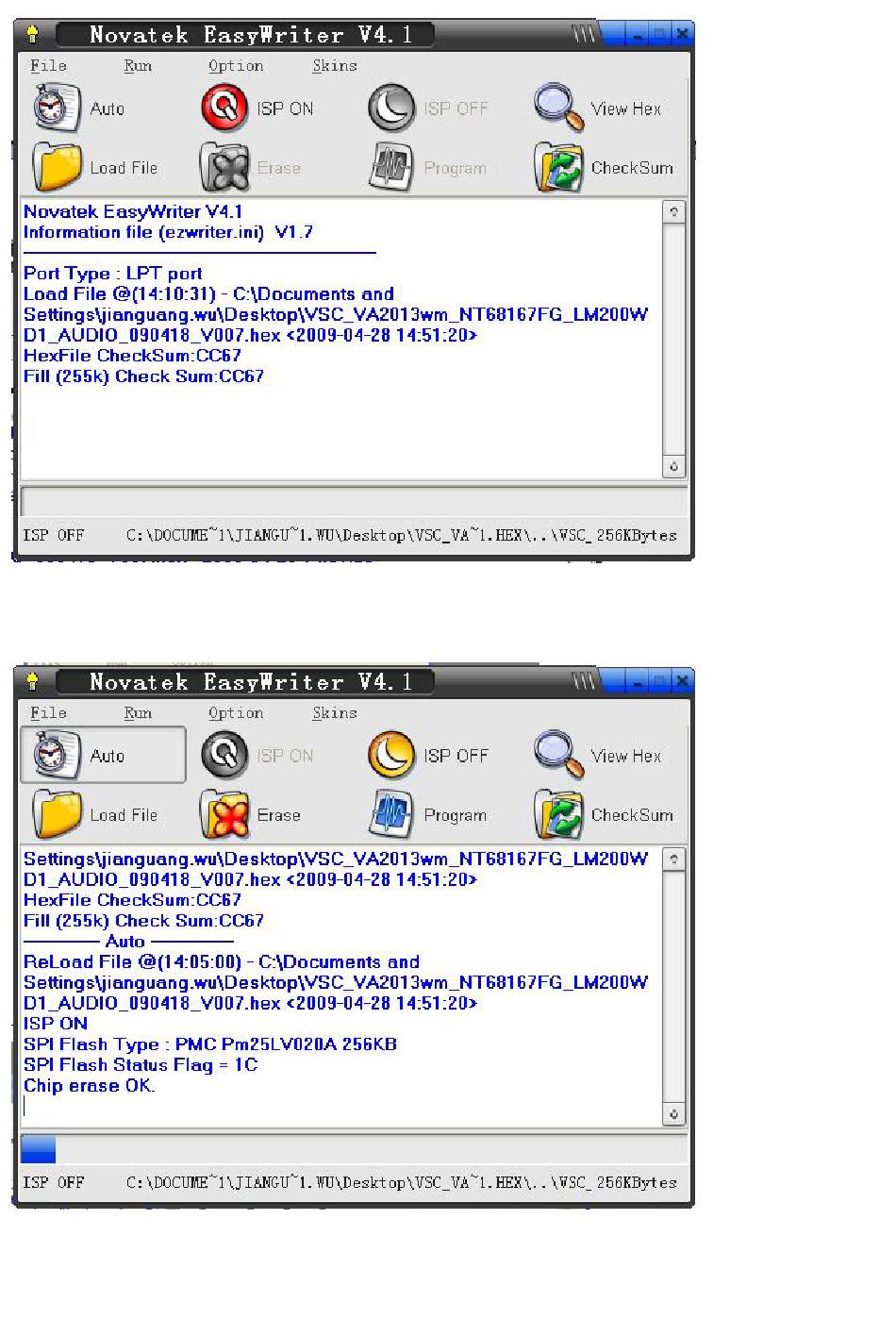Click scroll-up arrow of lower window log
Image resolution: width=896 pixels, height=1319 pixels.
pyautogui.click(x=673, y=859)
